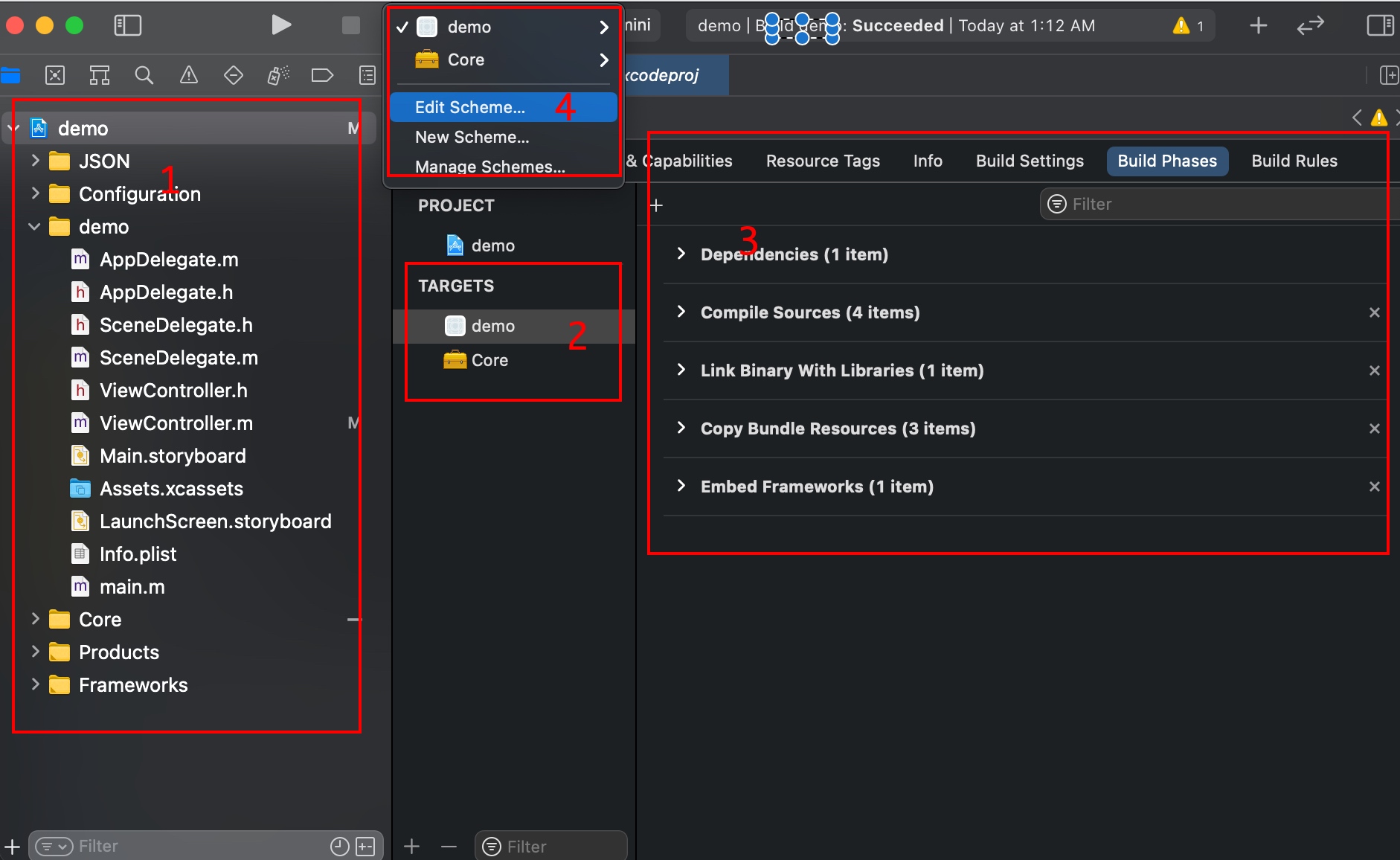1400x860 pixels.
Task: Remove the Copy Bundle Resources phase
Action: coord(1375,429)
